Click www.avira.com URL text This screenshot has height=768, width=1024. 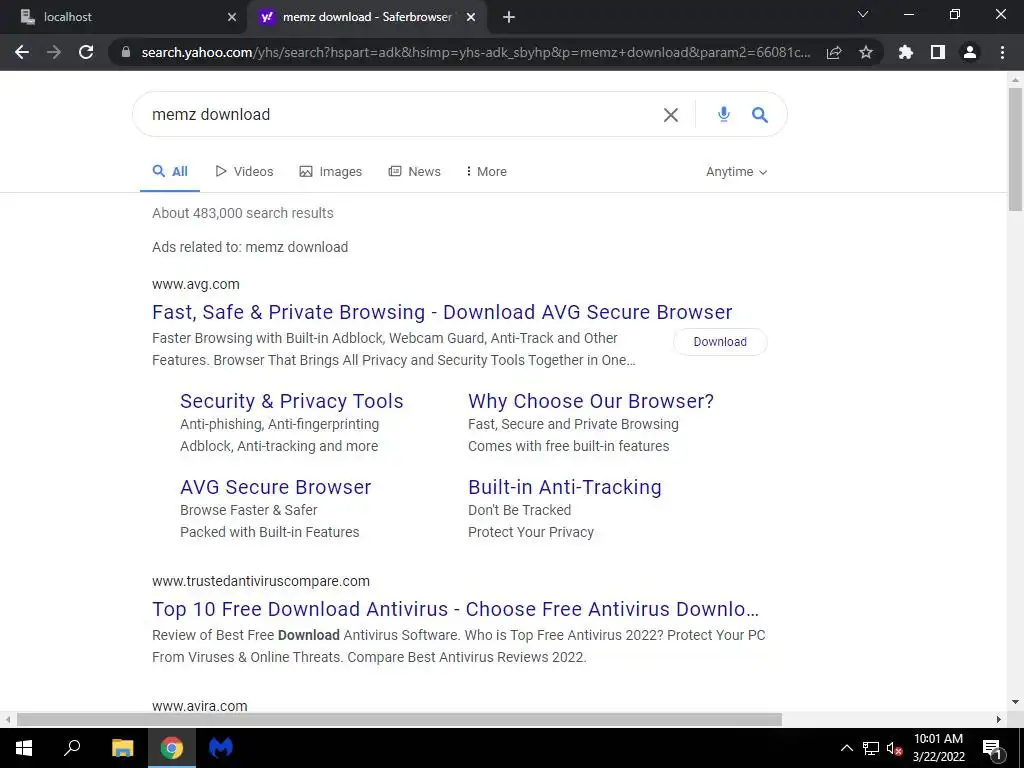(x=200, y=706)
